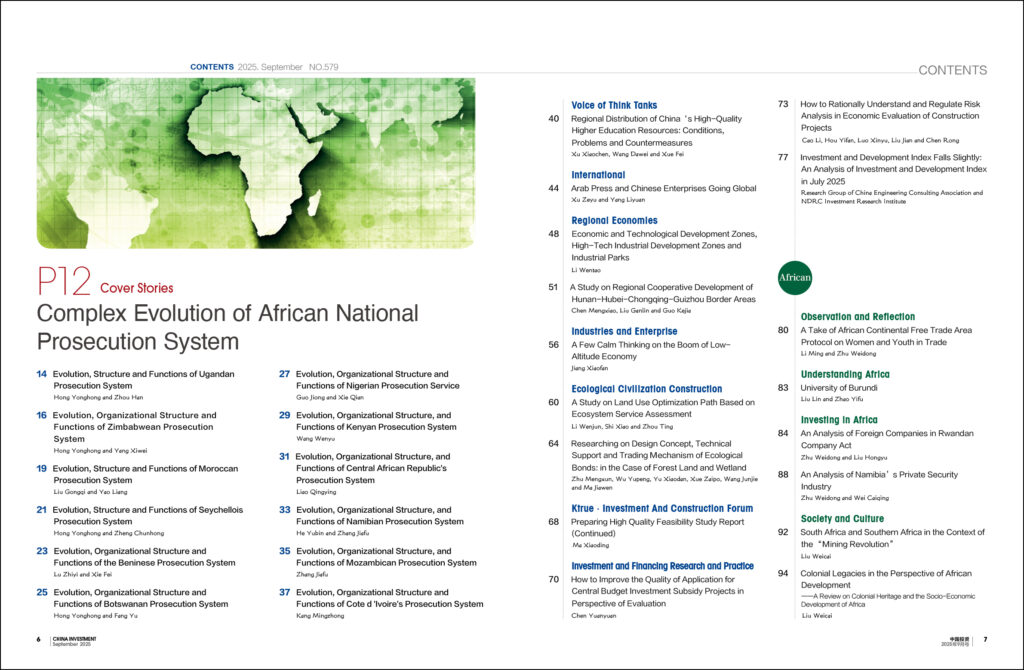This screenshot has width=1024, height=670.
Task: Click the CONTENTS header at top right
Action: point(952,70)
